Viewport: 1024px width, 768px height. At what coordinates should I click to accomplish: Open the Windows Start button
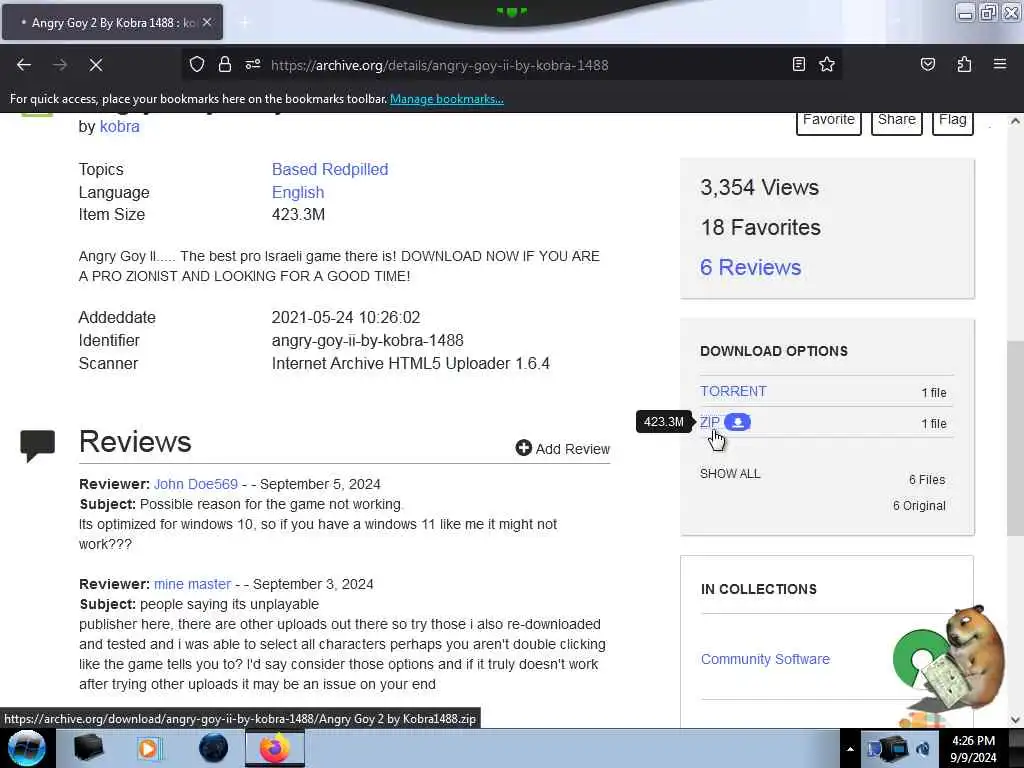[27, 748]
